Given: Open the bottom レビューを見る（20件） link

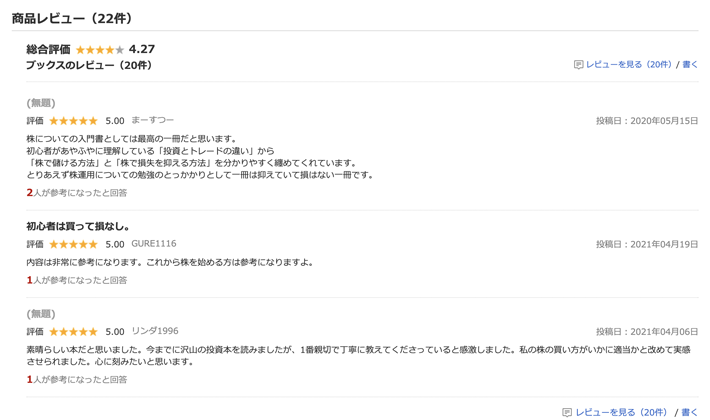Looking at the screenshot, I should [x=620, y=412].
